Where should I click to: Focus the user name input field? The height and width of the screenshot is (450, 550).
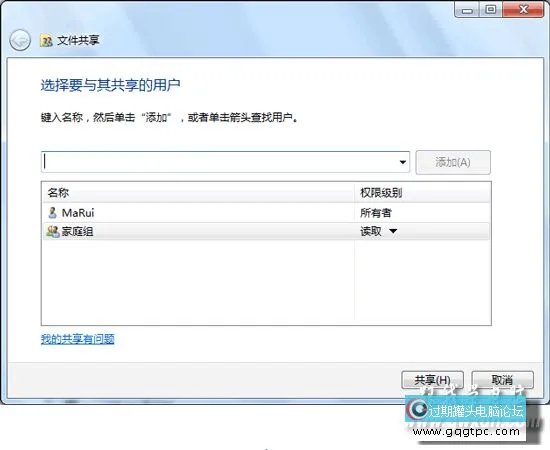(225, 162)
